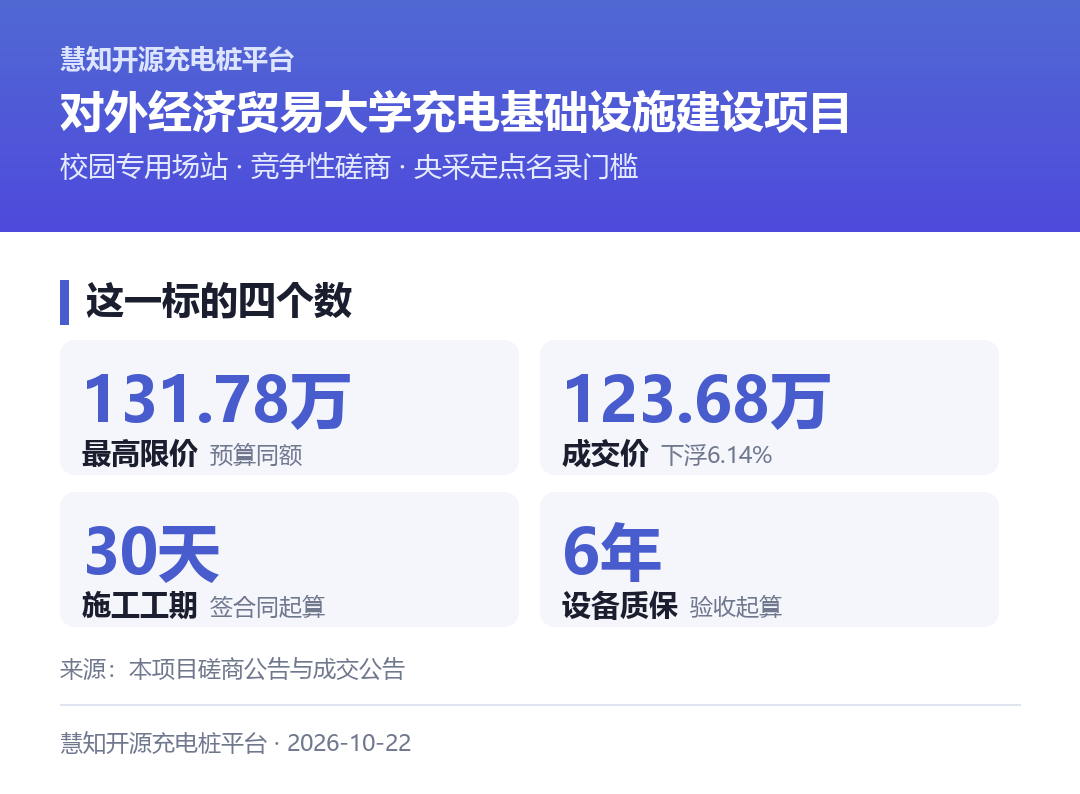The image size is (1080, 794).
Task: Click the subtitle 校园专用场站 · 竞争性磋商 · 央采定点名录门槛
Action: pos(349,167)
